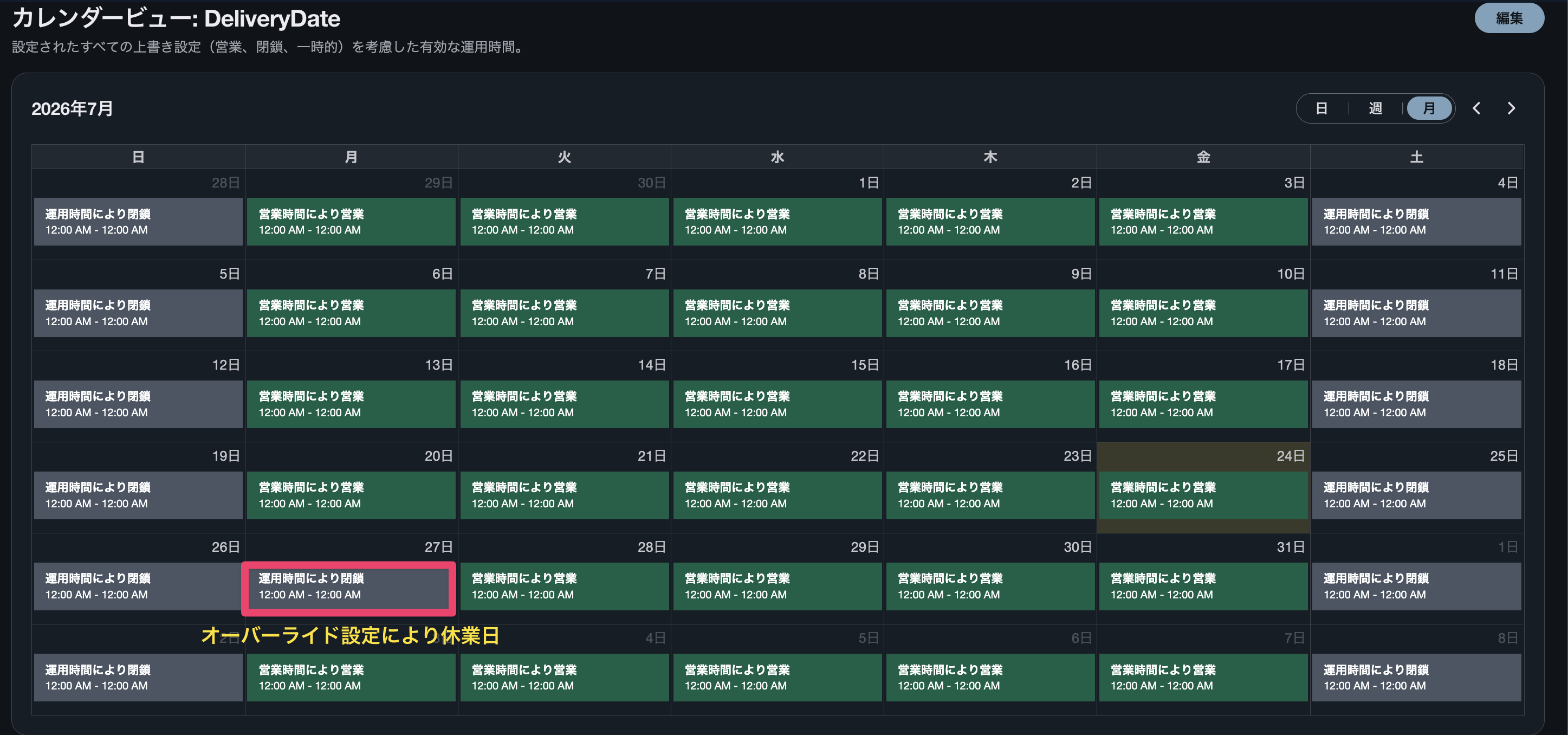Image resolution: width=1568 pixels, height=735 pixels.
Task: Click the 2026年7月 month title
Action: (73, 108)
